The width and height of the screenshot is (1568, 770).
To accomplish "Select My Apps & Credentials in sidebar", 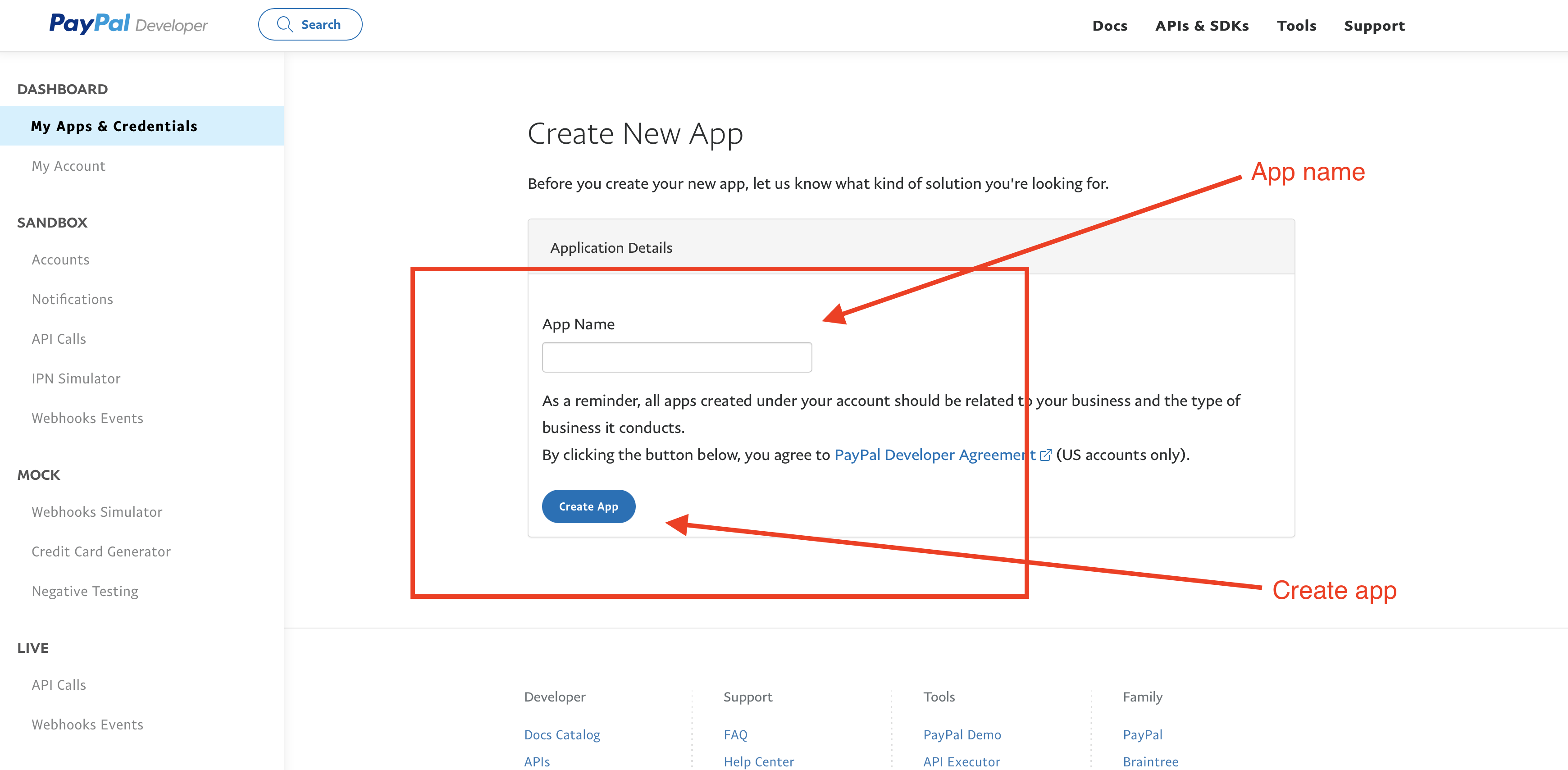I will (x=114, y=126).
